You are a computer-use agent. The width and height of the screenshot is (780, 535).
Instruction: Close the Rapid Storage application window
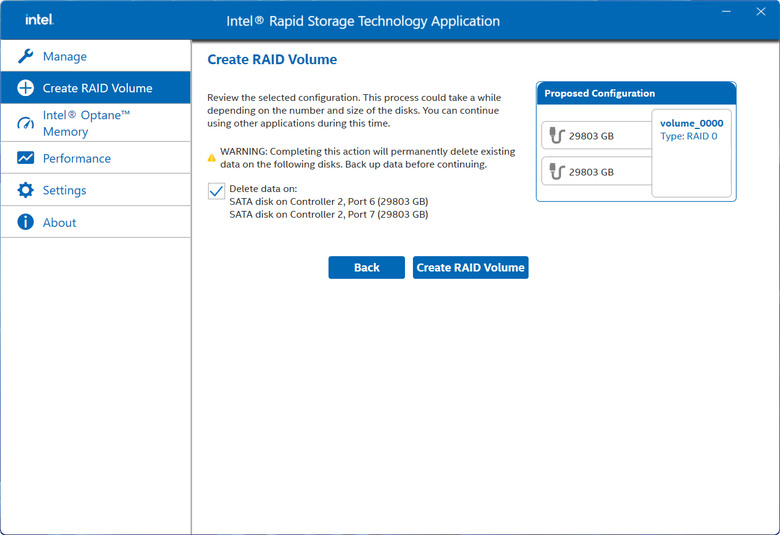tap(761, 11)
